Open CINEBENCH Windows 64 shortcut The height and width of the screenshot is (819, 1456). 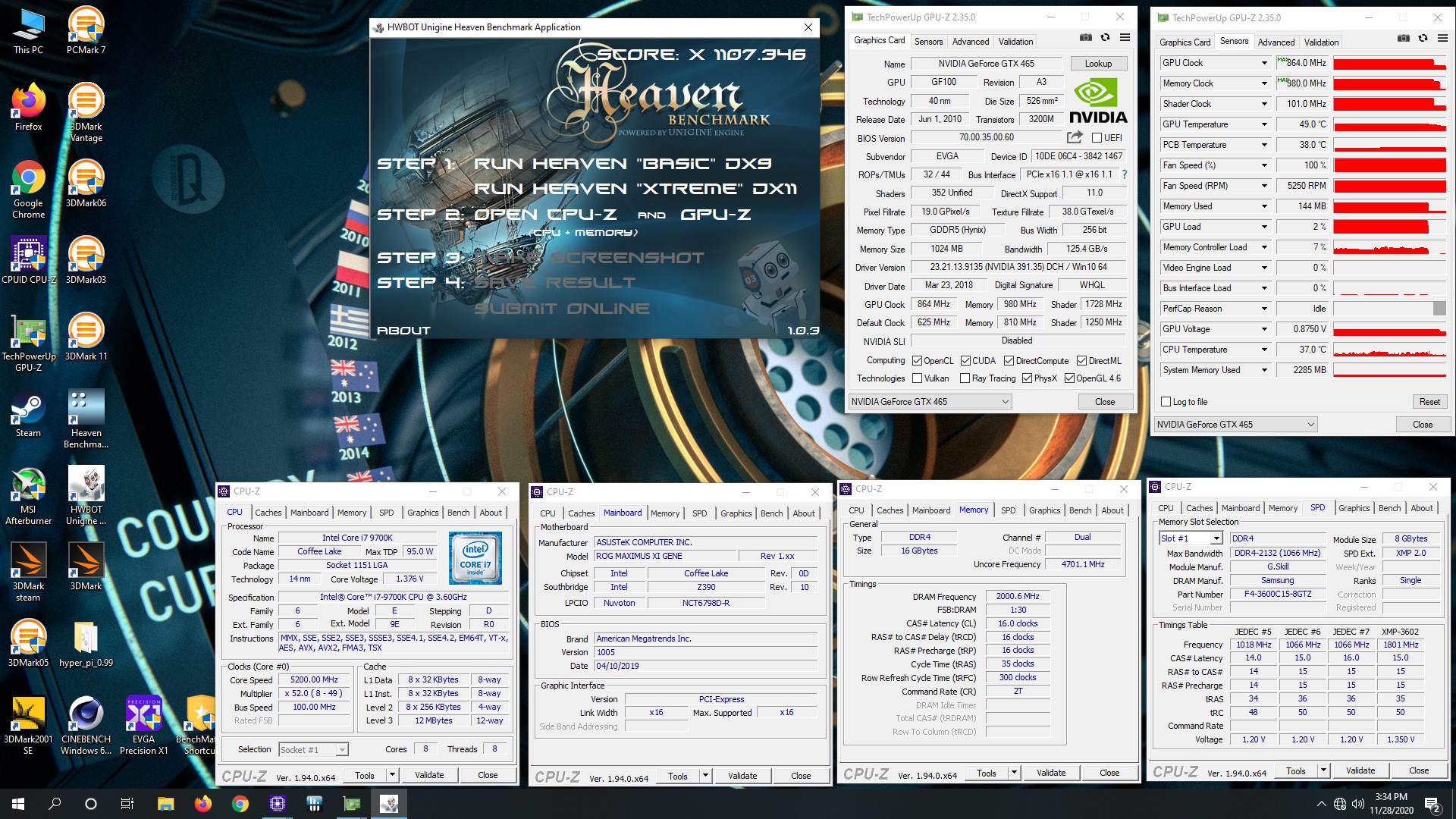[x=86, y=725]
